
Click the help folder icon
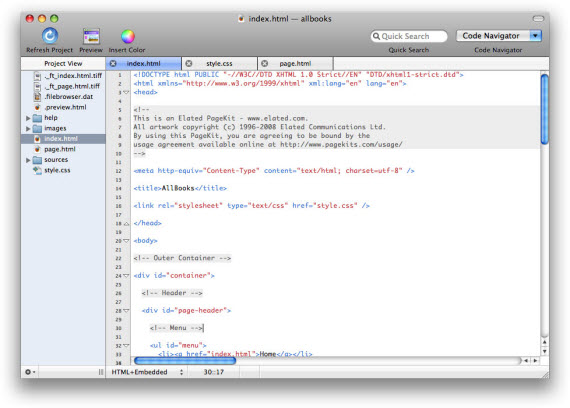37,118
